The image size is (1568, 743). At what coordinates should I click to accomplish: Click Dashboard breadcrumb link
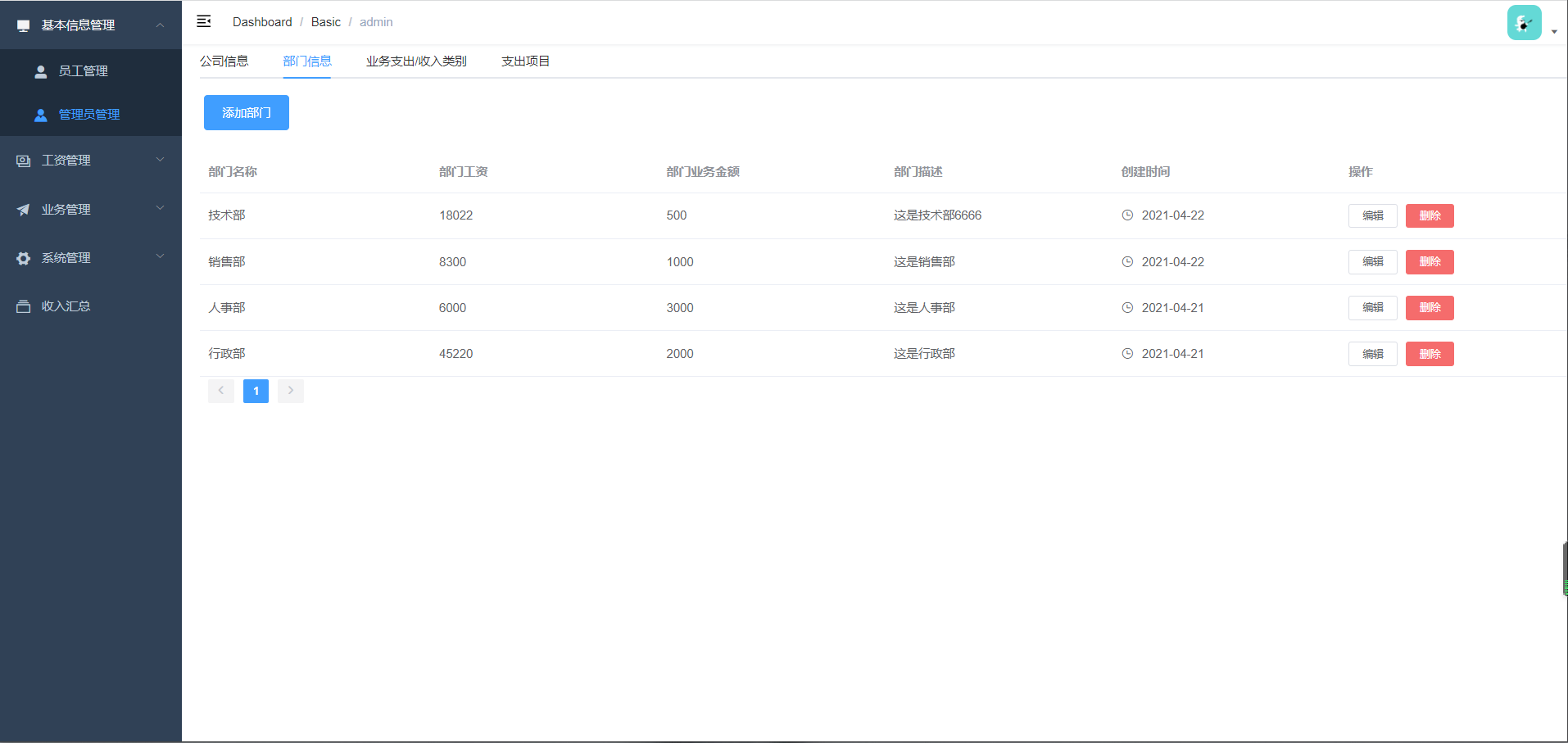pos(262,22)
